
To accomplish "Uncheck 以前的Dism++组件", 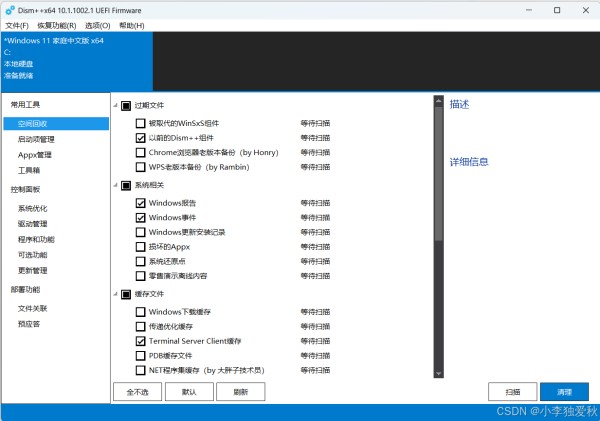I will pos(140,138).
